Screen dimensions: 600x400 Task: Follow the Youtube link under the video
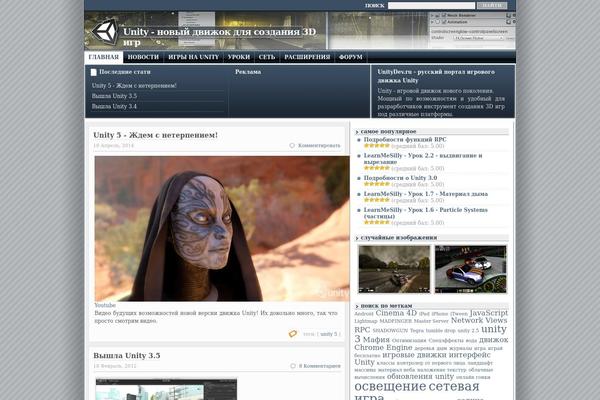pos(105,305)
